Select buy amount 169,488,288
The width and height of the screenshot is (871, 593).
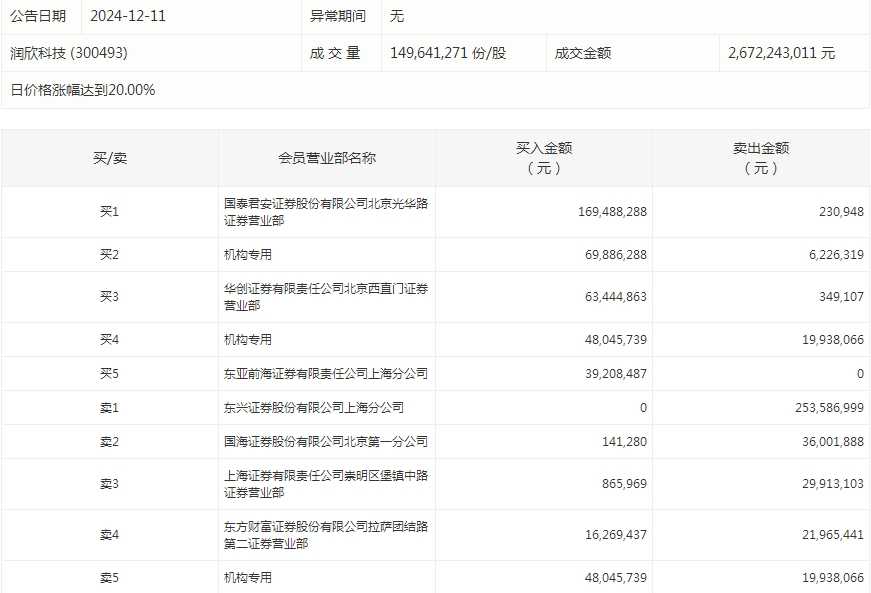[x=612, y=212]
